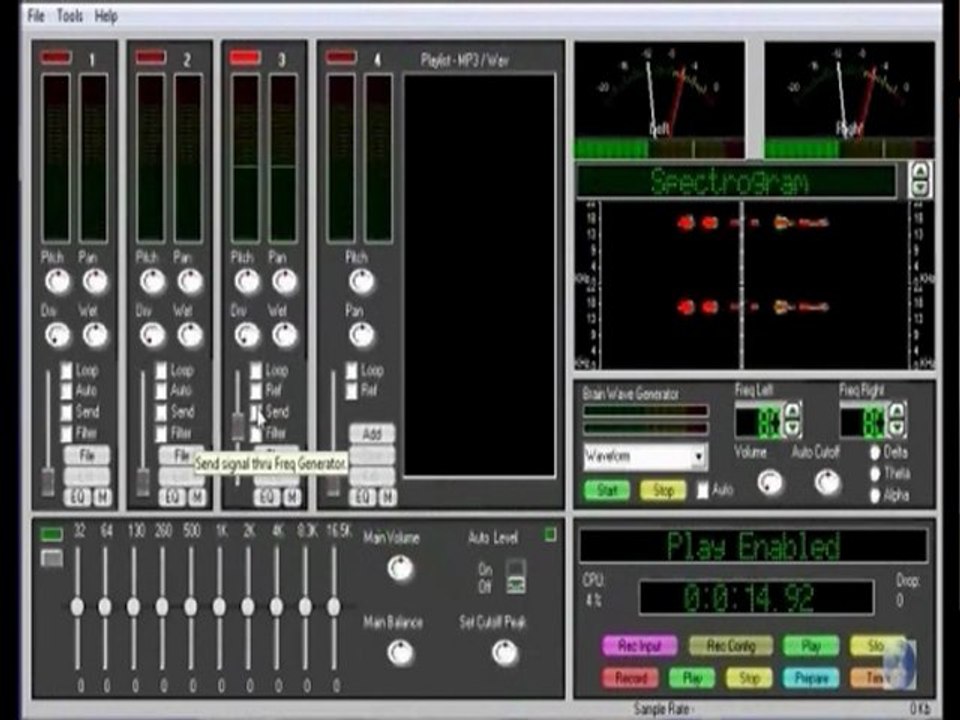Click the 32 Hz equalizer slider

pos(77,607)
